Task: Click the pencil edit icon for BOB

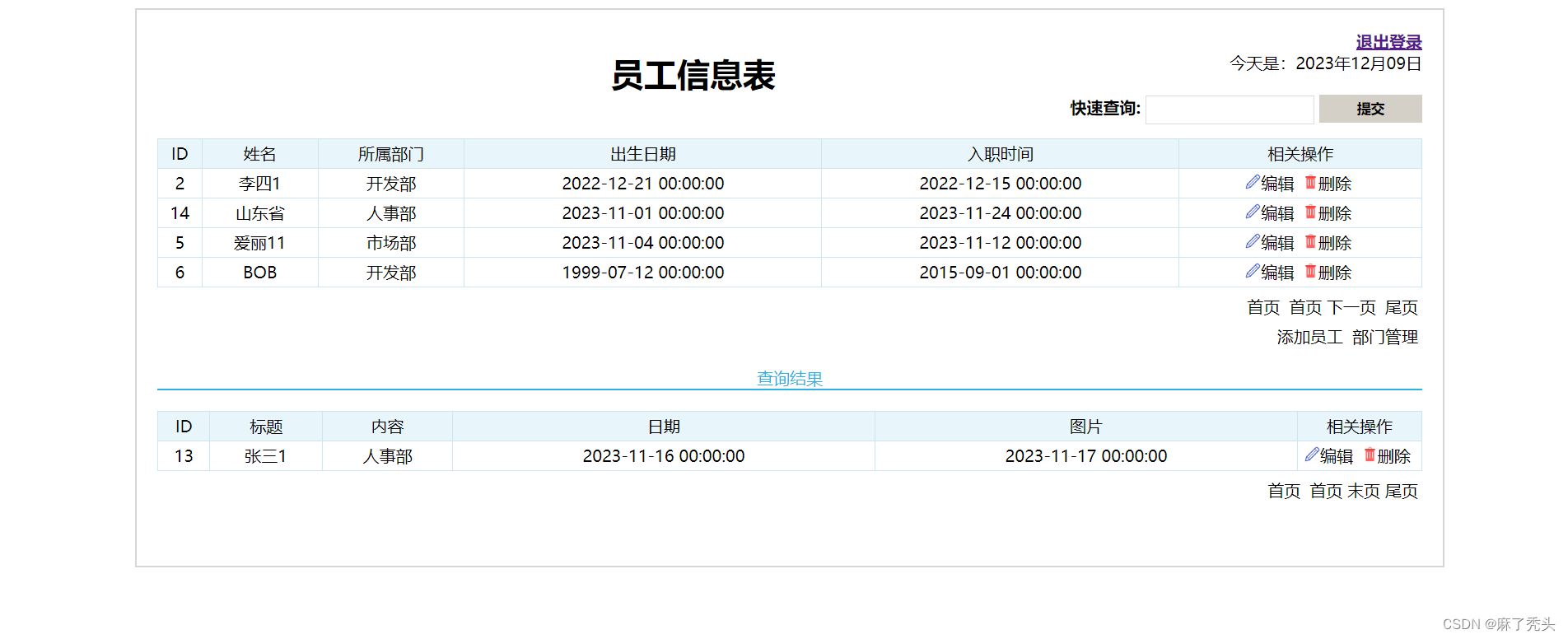Action: [1253, 271]
